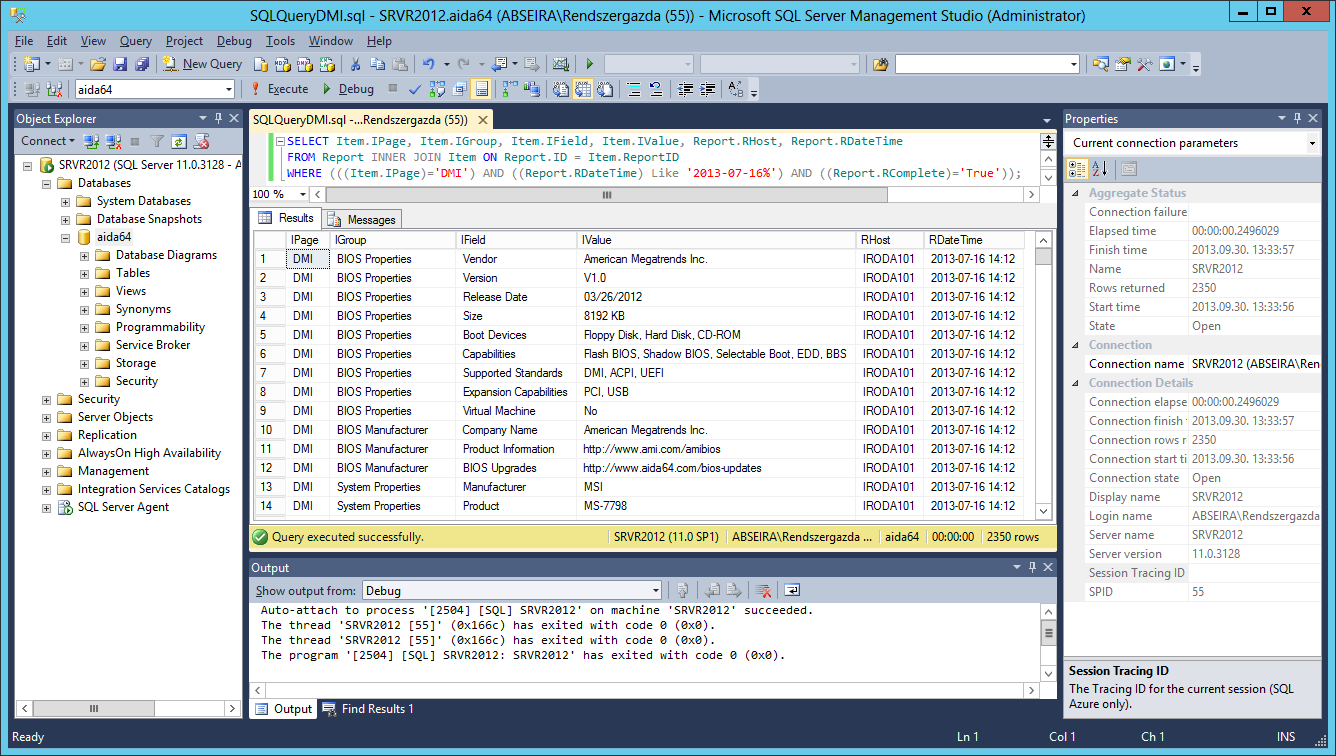This screenshot has height=756, width=1336.
Task: Click the New Query button
Action: click(x=202, y=63)
